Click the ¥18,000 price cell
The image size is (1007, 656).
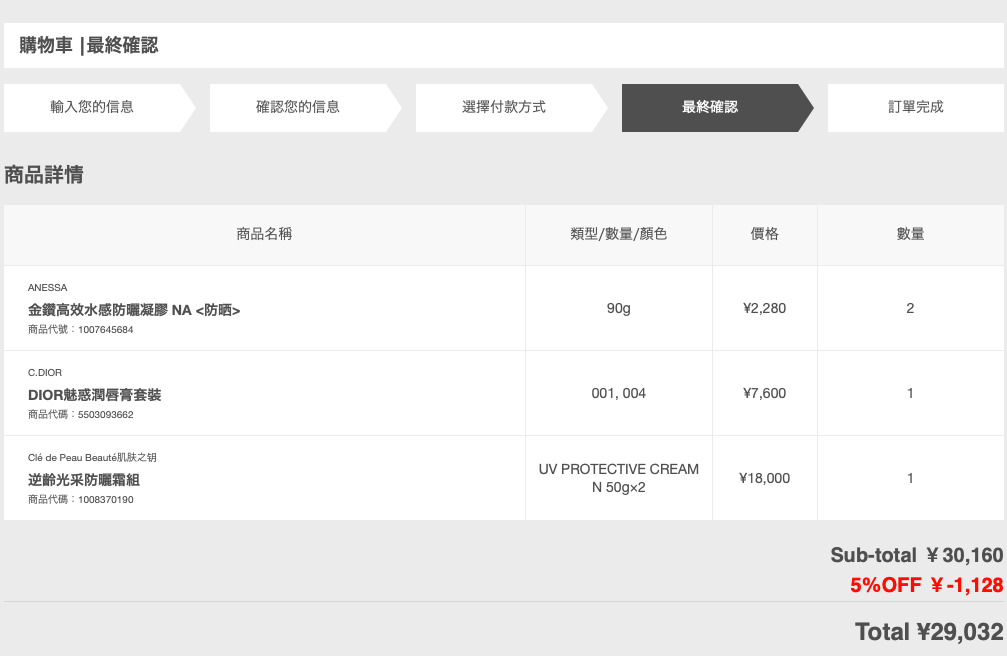764,478
